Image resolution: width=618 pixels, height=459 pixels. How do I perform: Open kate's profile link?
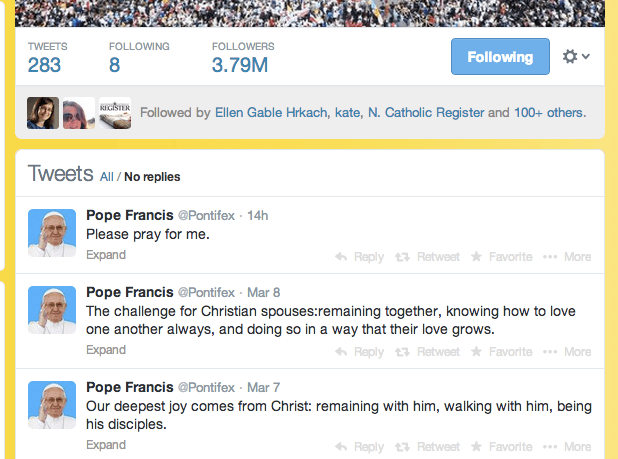347,113
